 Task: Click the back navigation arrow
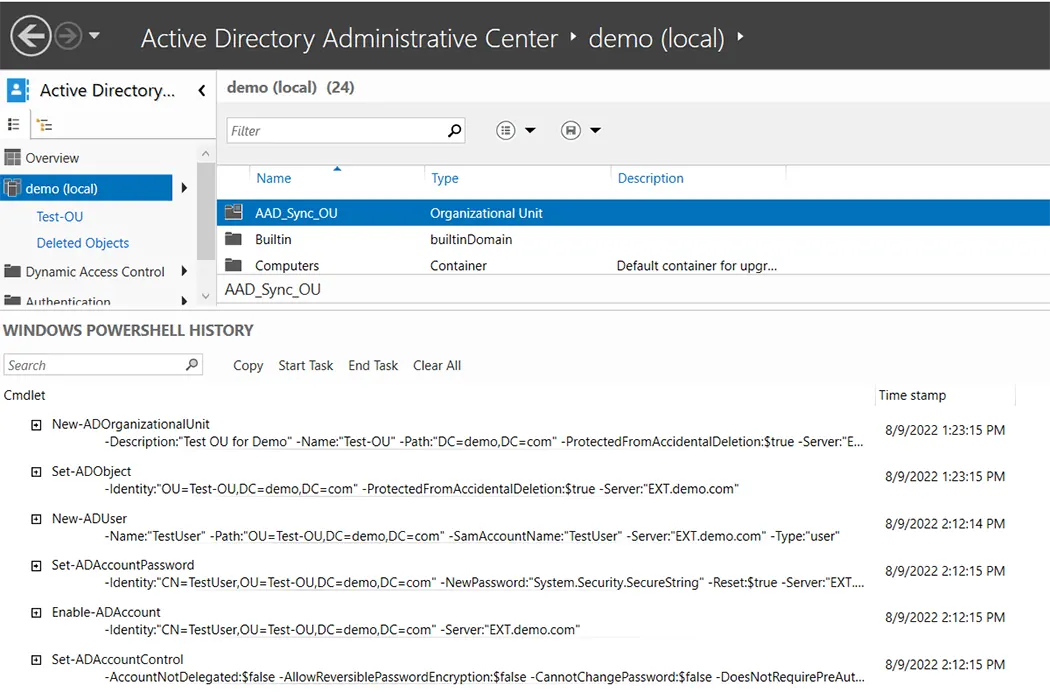[31, 35]
